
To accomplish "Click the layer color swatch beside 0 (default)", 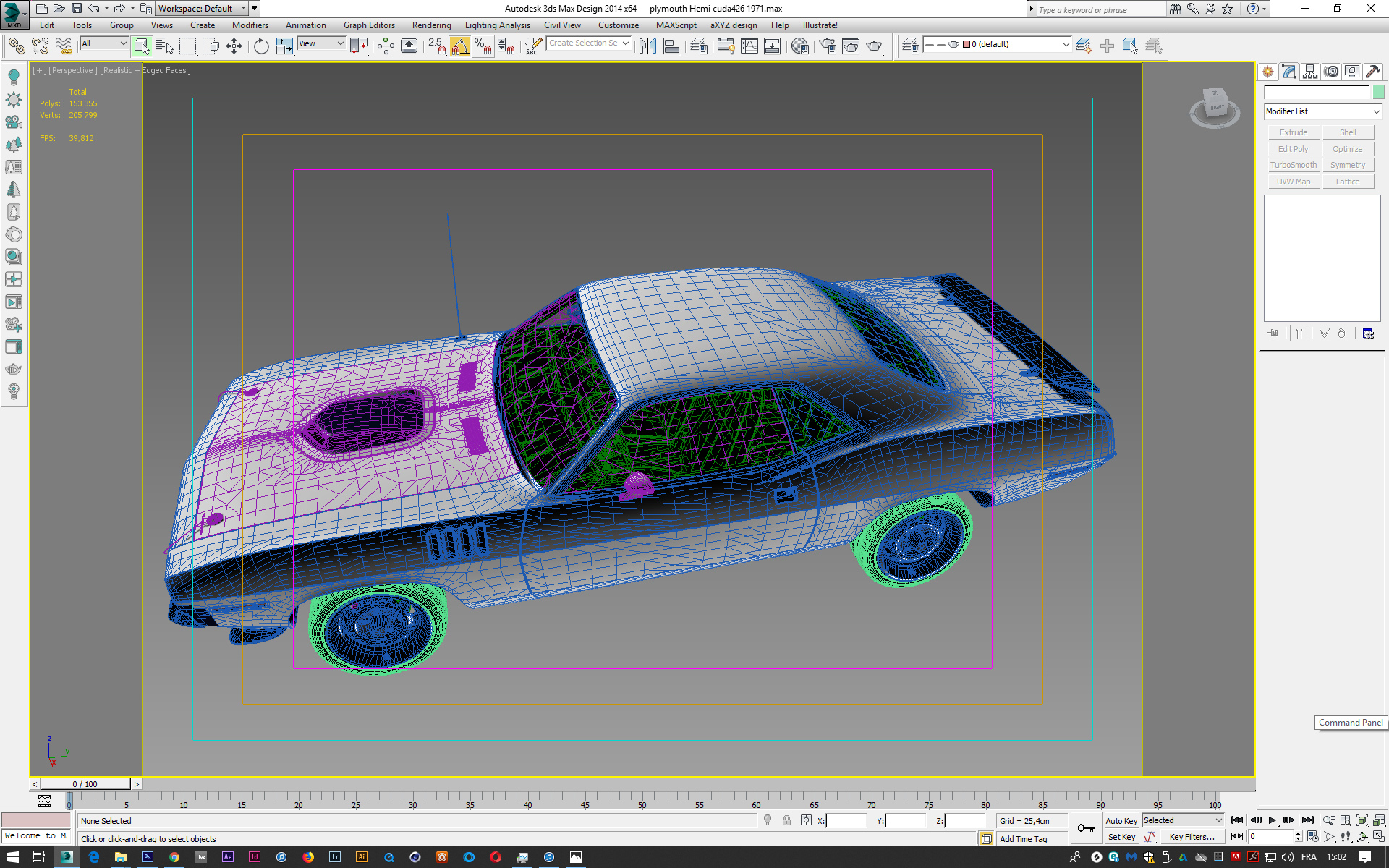I will coord(966,44).
